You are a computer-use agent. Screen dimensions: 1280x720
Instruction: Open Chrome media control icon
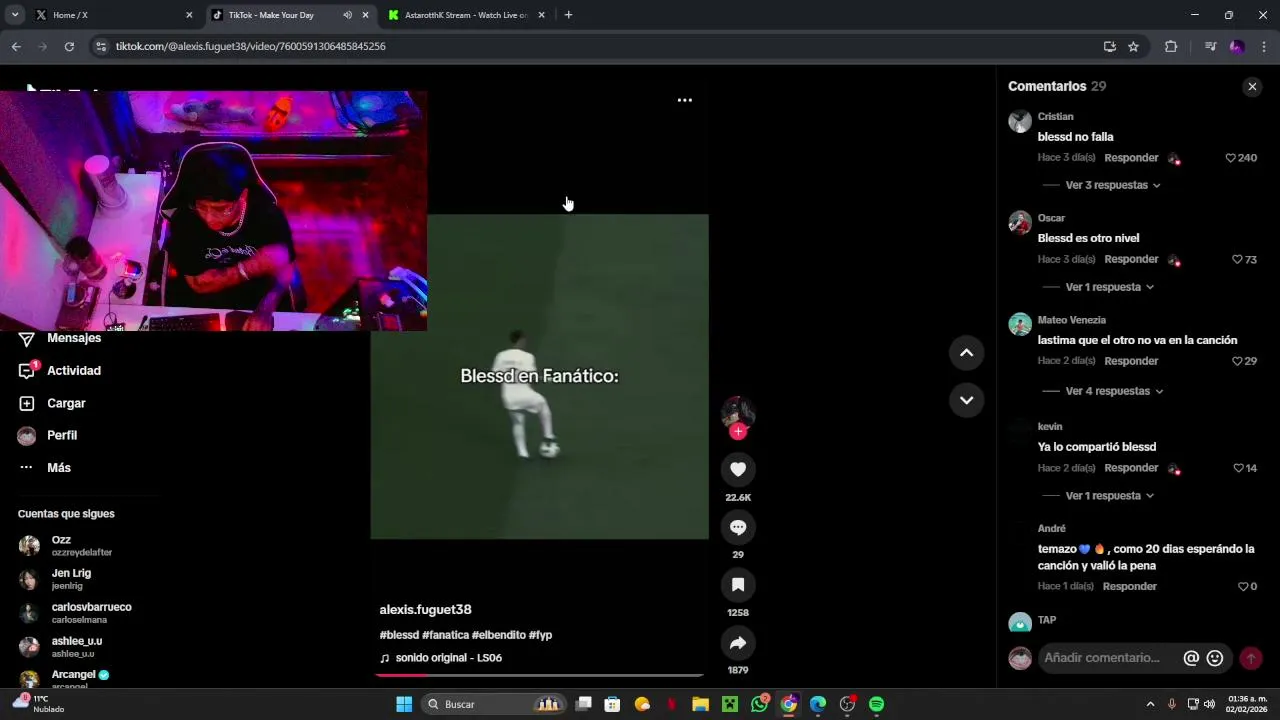(x=1210, y=46)
